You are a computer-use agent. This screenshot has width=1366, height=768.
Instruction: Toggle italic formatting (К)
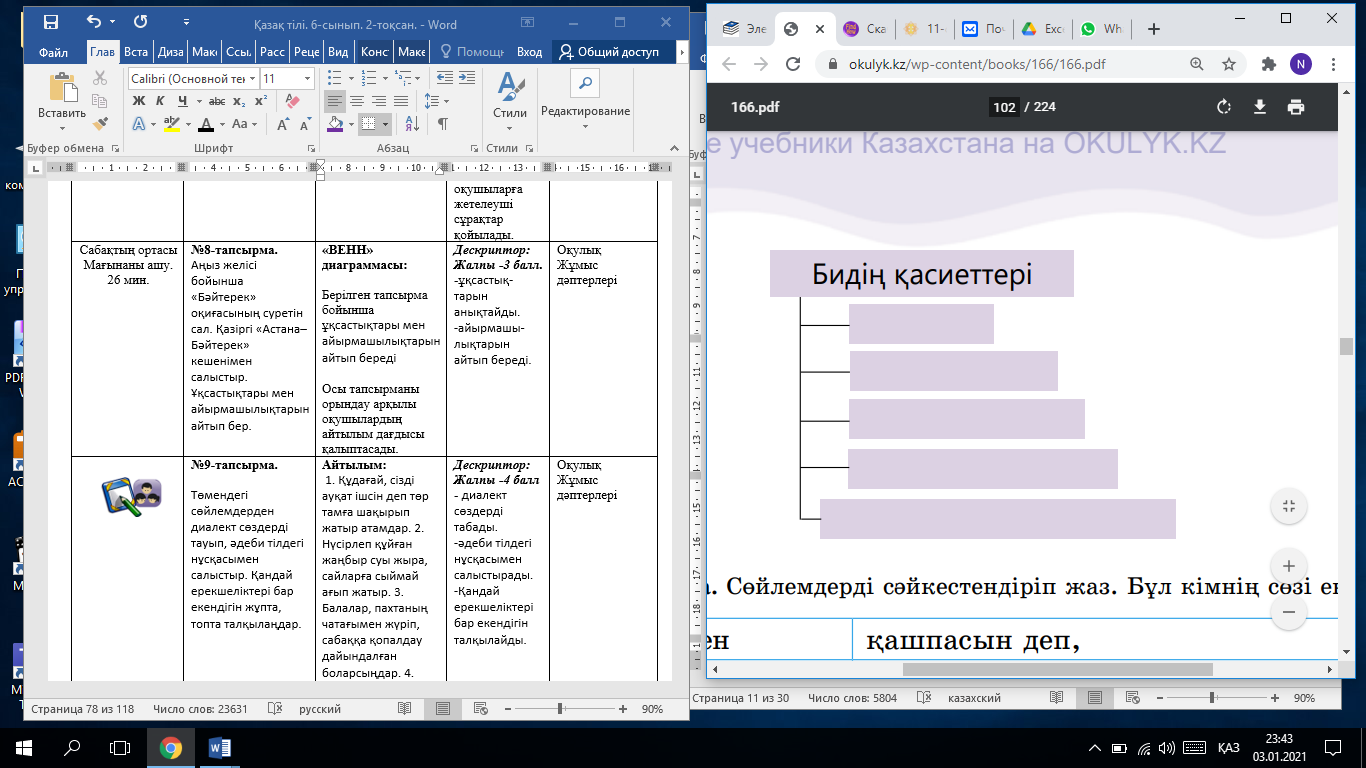click(160, 101)
